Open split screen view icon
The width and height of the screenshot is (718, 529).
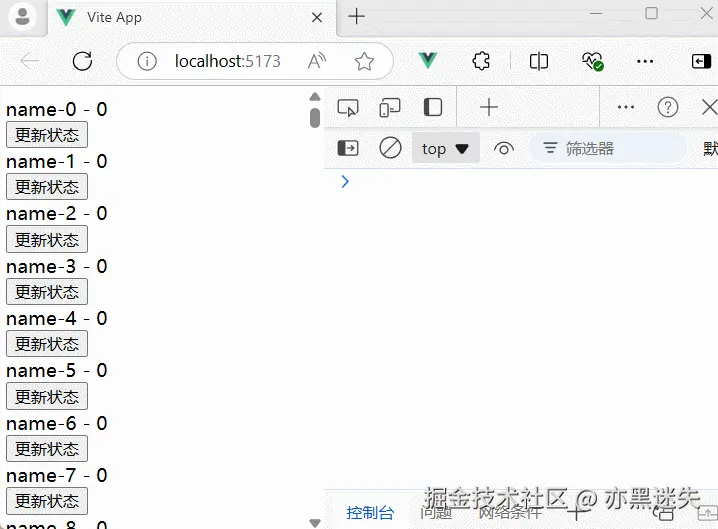point(538,61)
